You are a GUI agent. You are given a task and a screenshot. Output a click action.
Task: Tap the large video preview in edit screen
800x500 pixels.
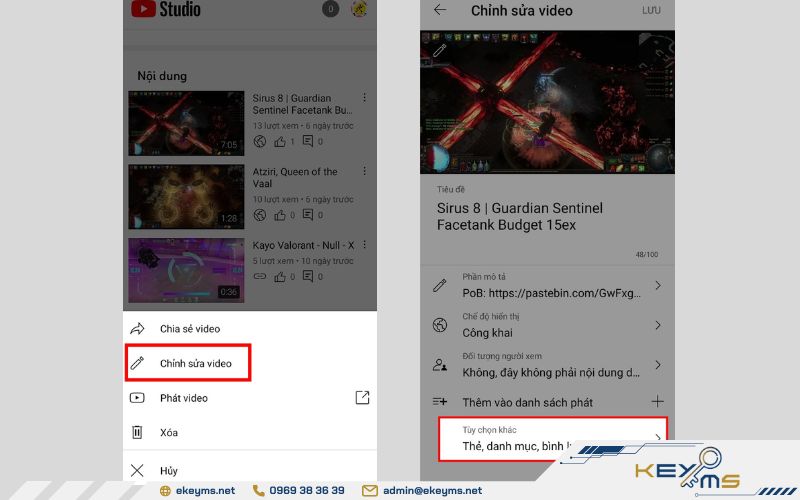pos(547,102)
